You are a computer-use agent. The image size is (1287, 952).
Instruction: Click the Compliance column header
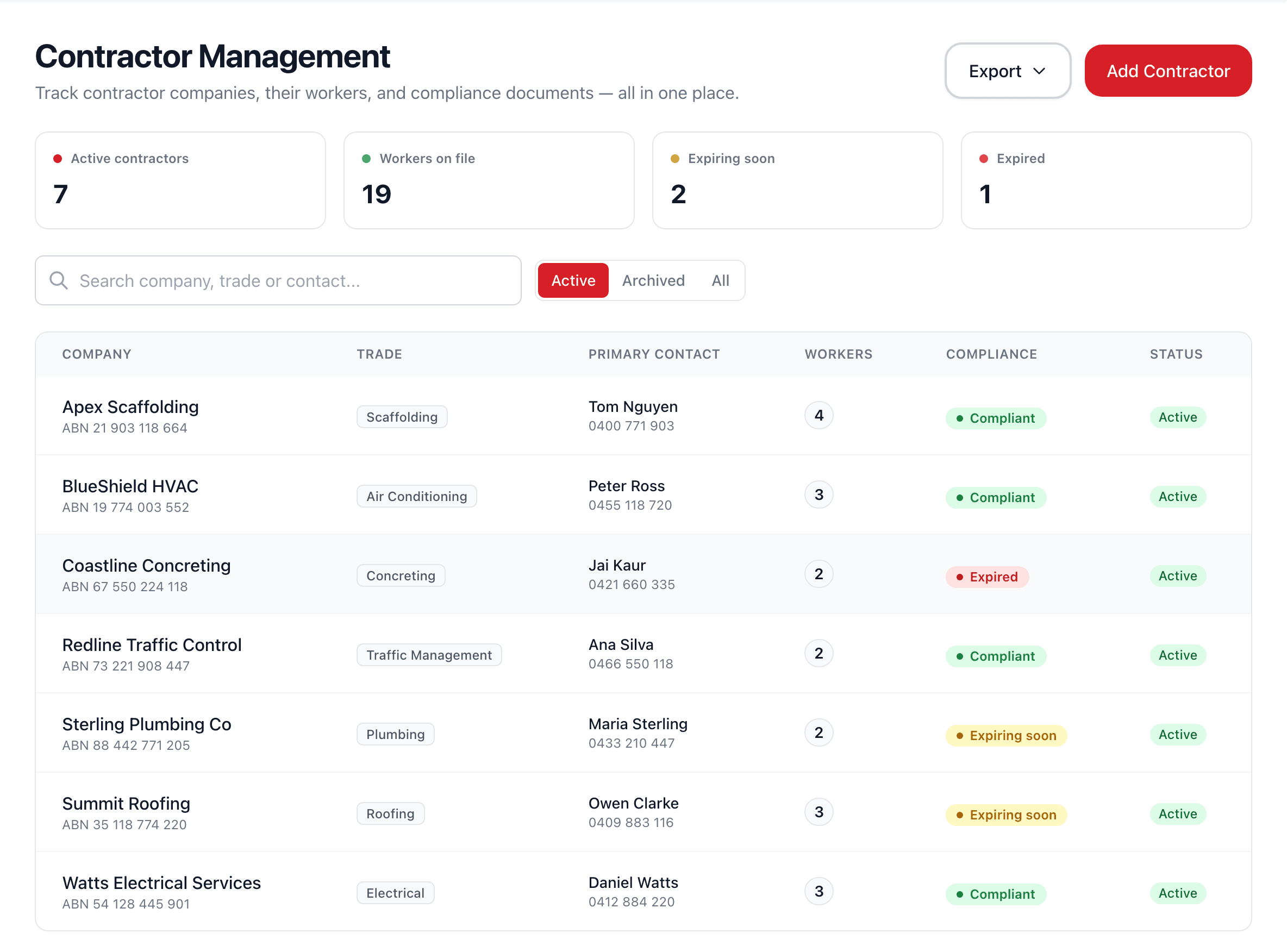(991, 354)
